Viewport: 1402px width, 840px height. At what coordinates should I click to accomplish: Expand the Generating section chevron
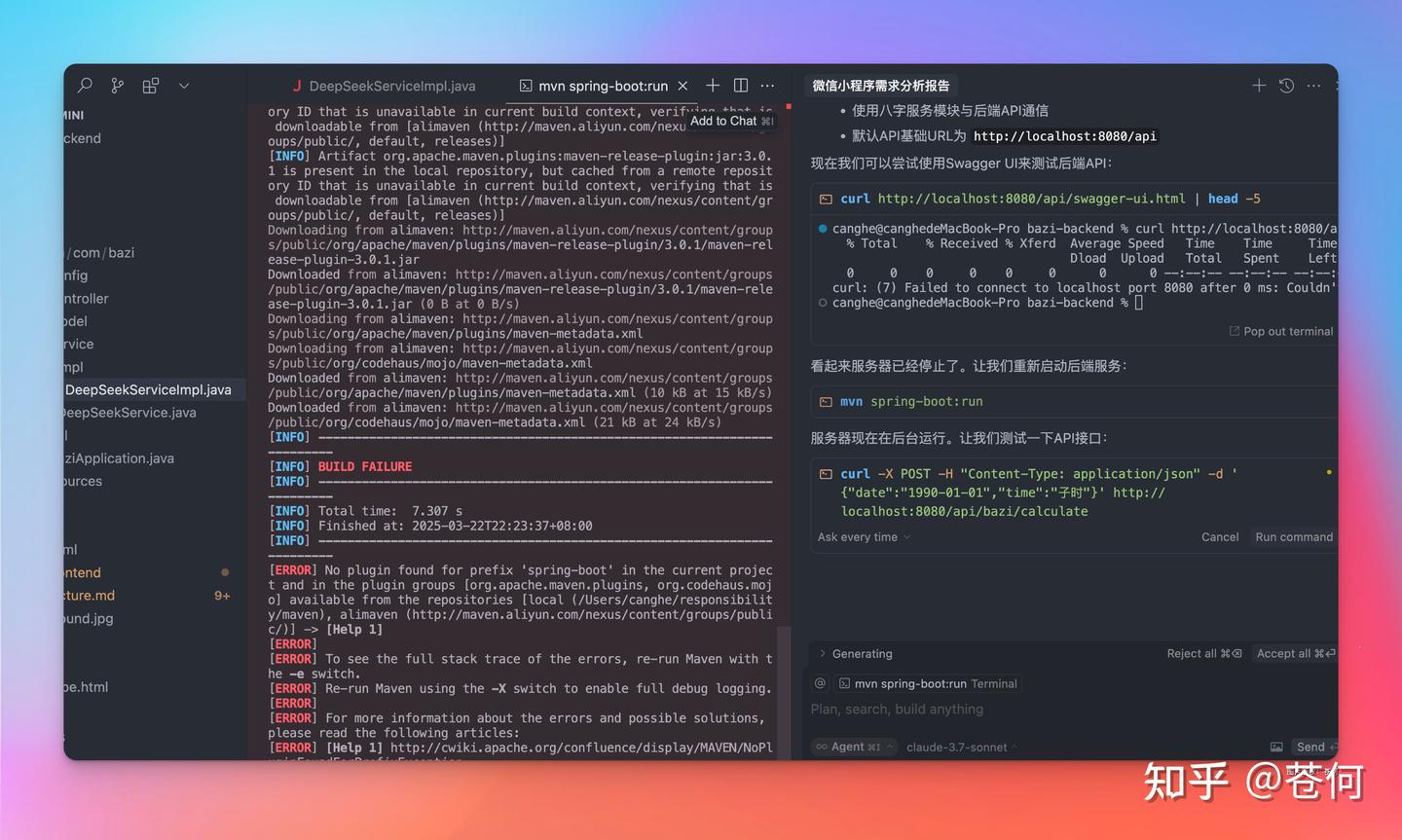point(822,653)
